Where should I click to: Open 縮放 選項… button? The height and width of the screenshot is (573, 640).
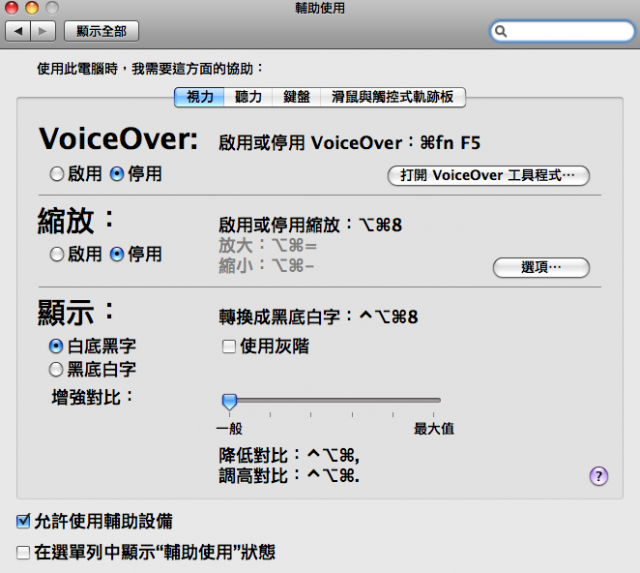click(x=541, y=267)
